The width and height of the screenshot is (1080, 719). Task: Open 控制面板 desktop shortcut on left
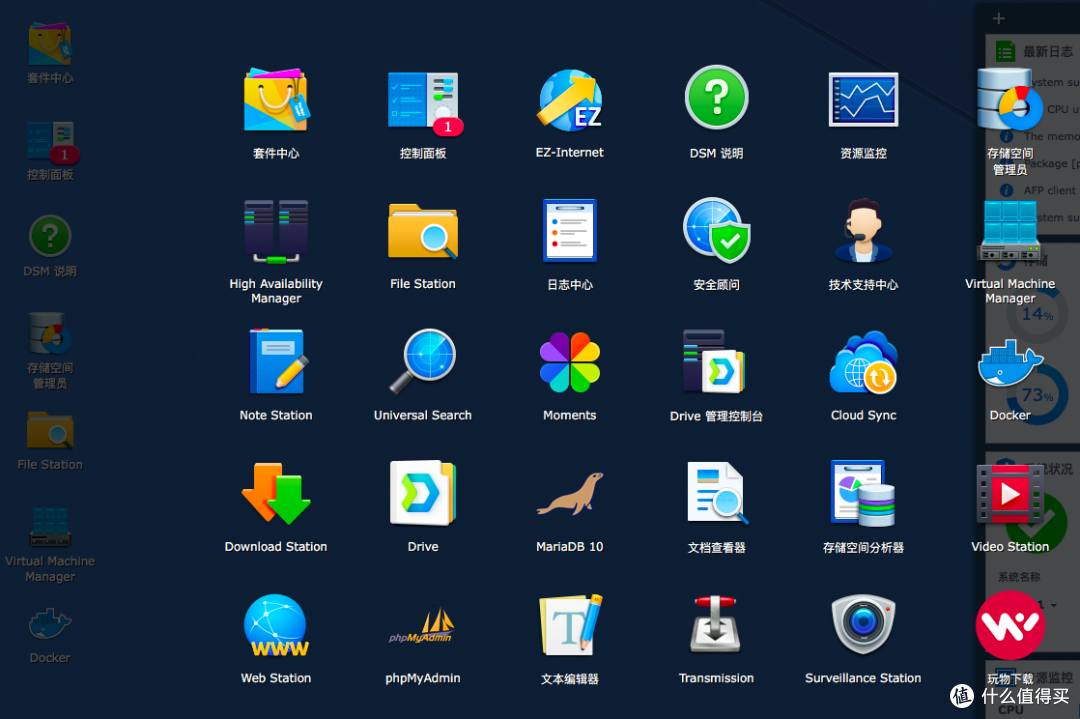tap(52, 143)
